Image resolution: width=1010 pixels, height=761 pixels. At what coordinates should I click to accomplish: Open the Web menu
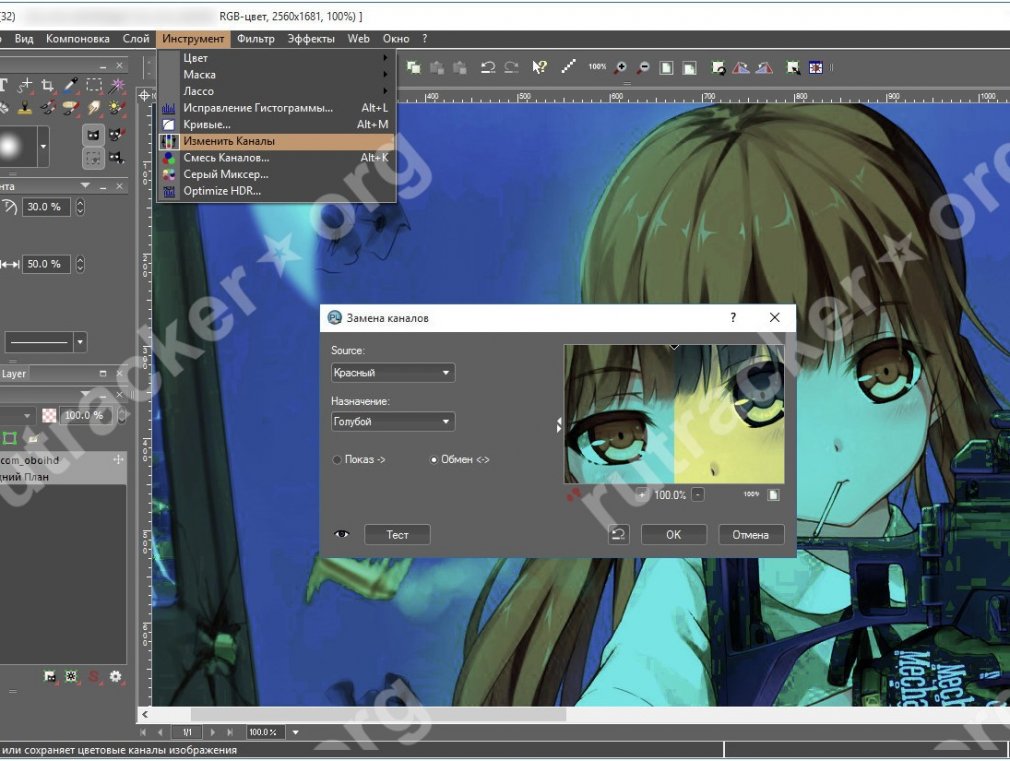click(359, 39)
